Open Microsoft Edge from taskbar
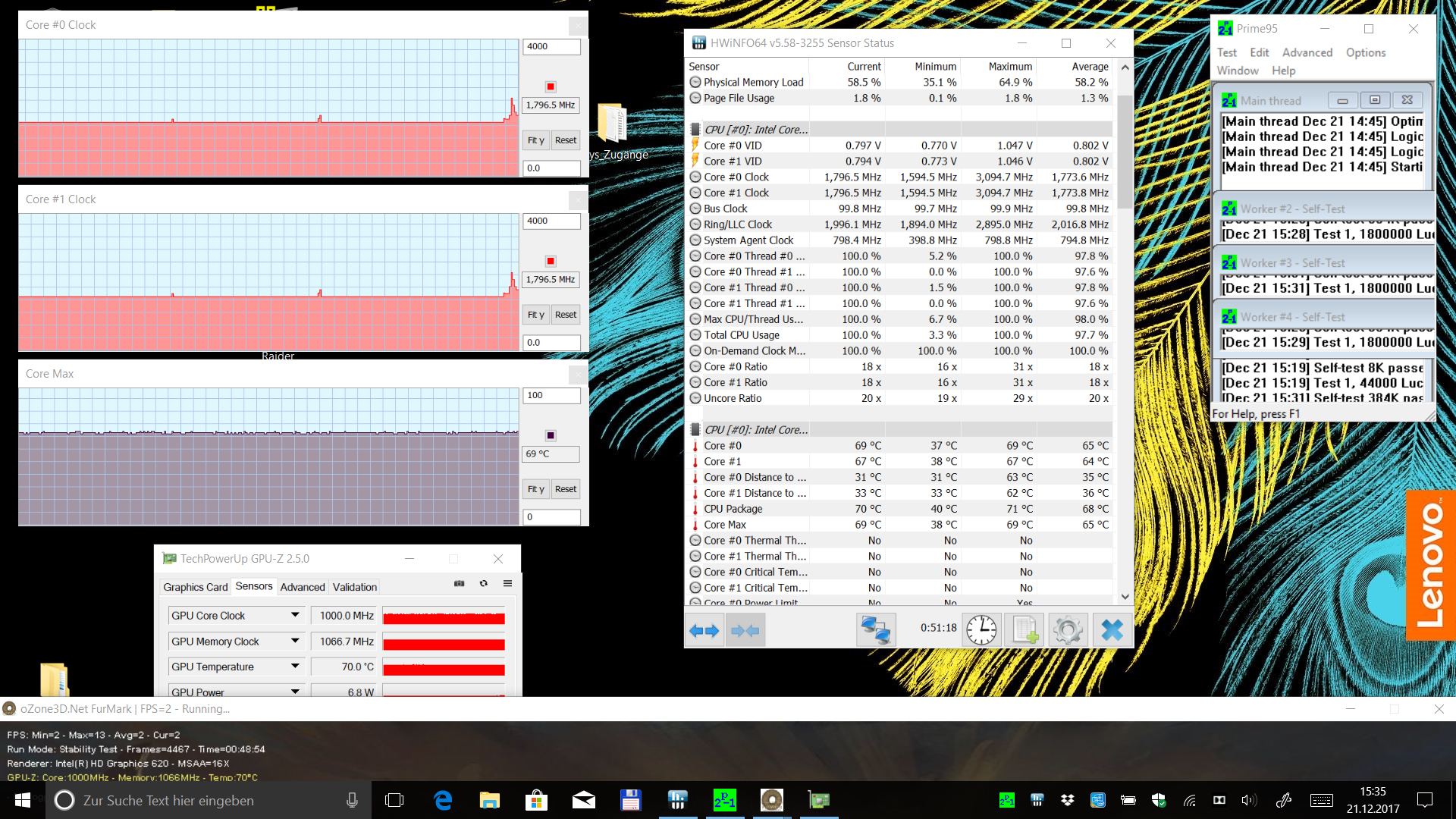This screenshot has width=1456, height=819. click(x=442, y=800)
